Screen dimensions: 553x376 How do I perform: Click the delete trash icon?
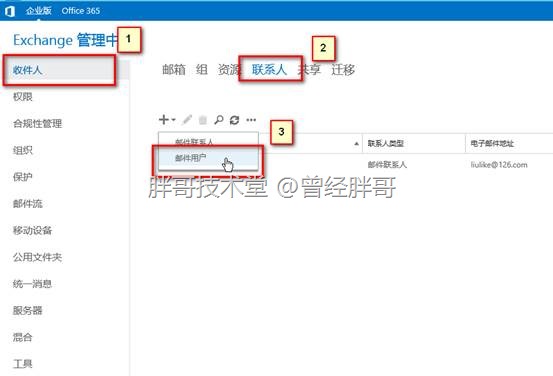point(203,120)
